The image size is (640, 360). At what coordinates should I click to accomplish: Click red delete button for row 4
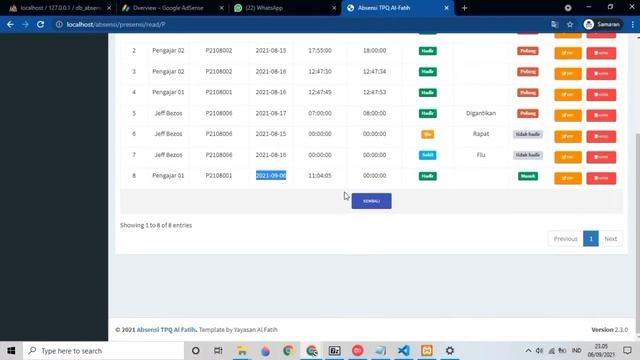click(x=601, y=95)
